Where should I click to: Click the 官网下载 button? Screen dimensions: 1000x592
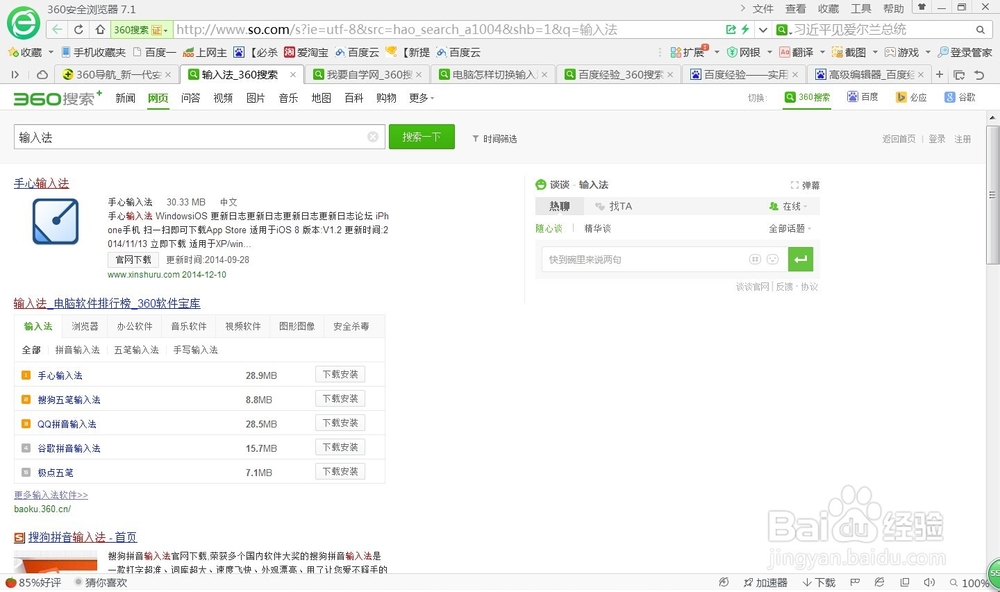(x=133, y=260)
